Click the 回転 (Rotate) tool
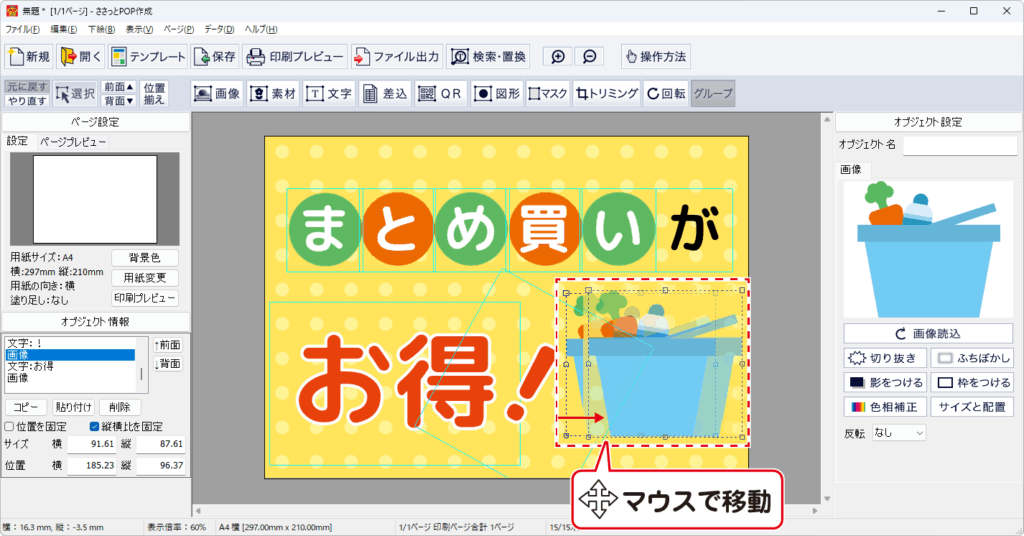 (x=666, y=93)
